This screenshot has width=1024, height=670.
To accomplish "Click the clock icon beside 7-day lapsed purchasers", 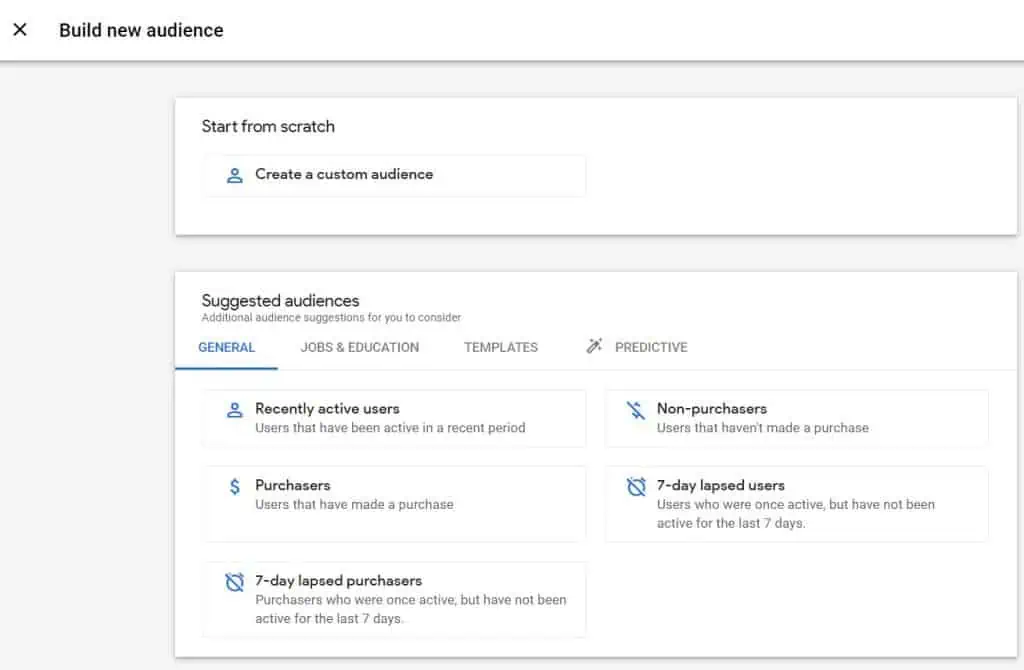I will coord(232,580).
